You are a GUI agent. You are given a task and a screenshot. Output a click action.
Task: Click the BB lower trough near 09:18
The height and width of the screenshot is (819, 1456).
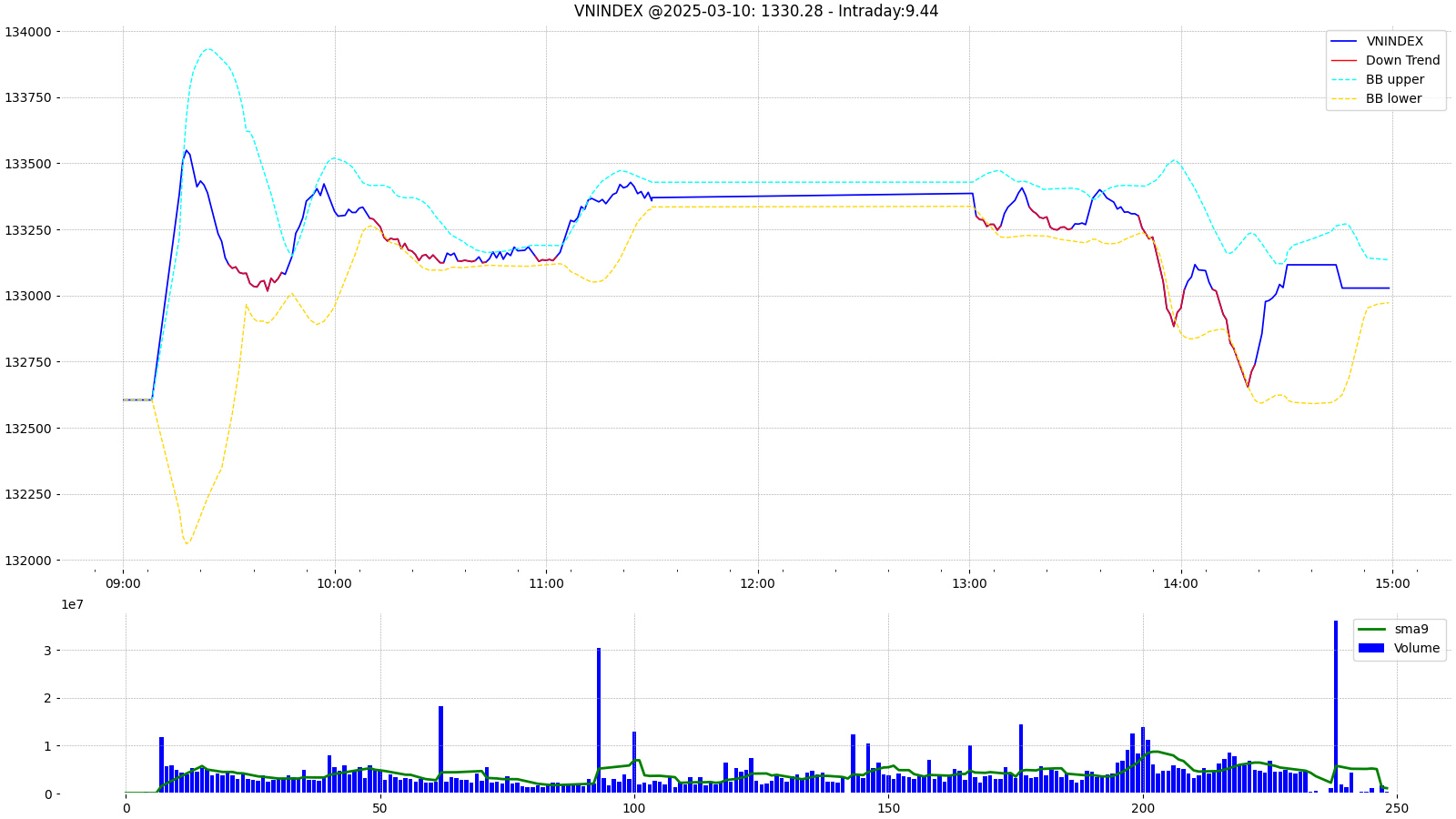point(187,543)
